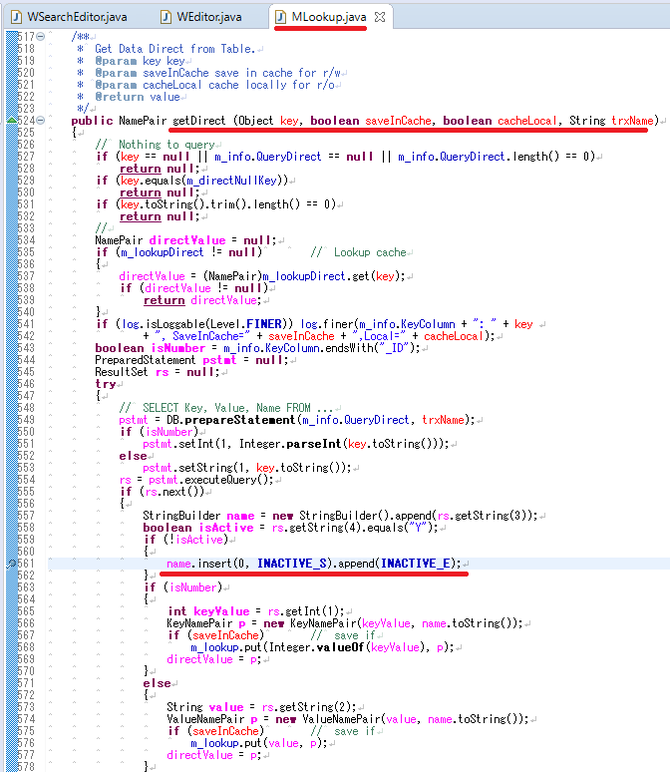This screenshot has height=772, width=670.
Task: Click line number 561 in the gutter
Action: coord(26,563)
